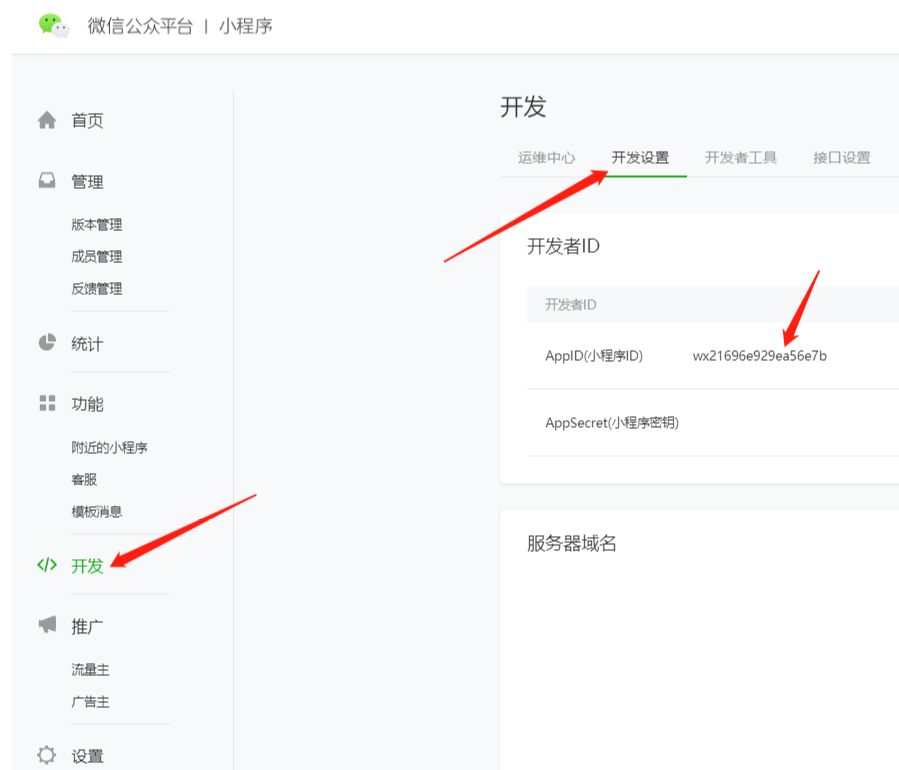Go to 广告主 page
The height and width of the screenshot is (770, 899).
pos(90,701)
